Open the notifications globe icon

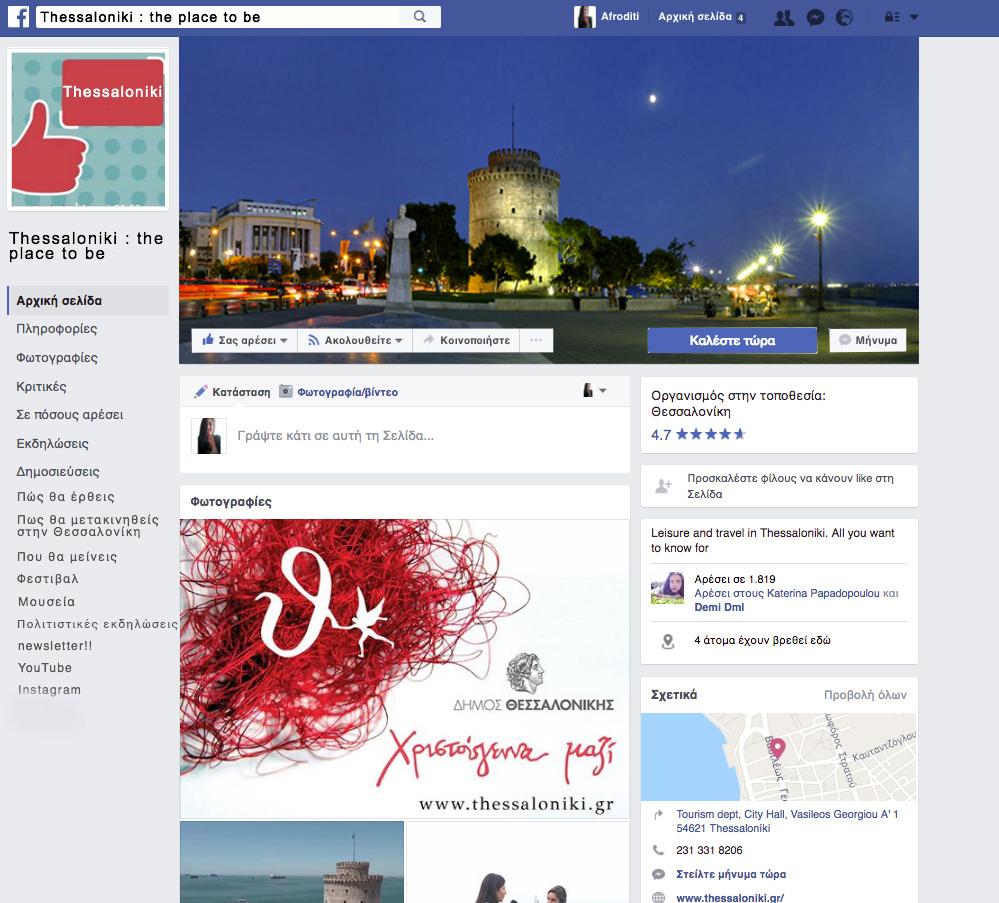(844, 18)
